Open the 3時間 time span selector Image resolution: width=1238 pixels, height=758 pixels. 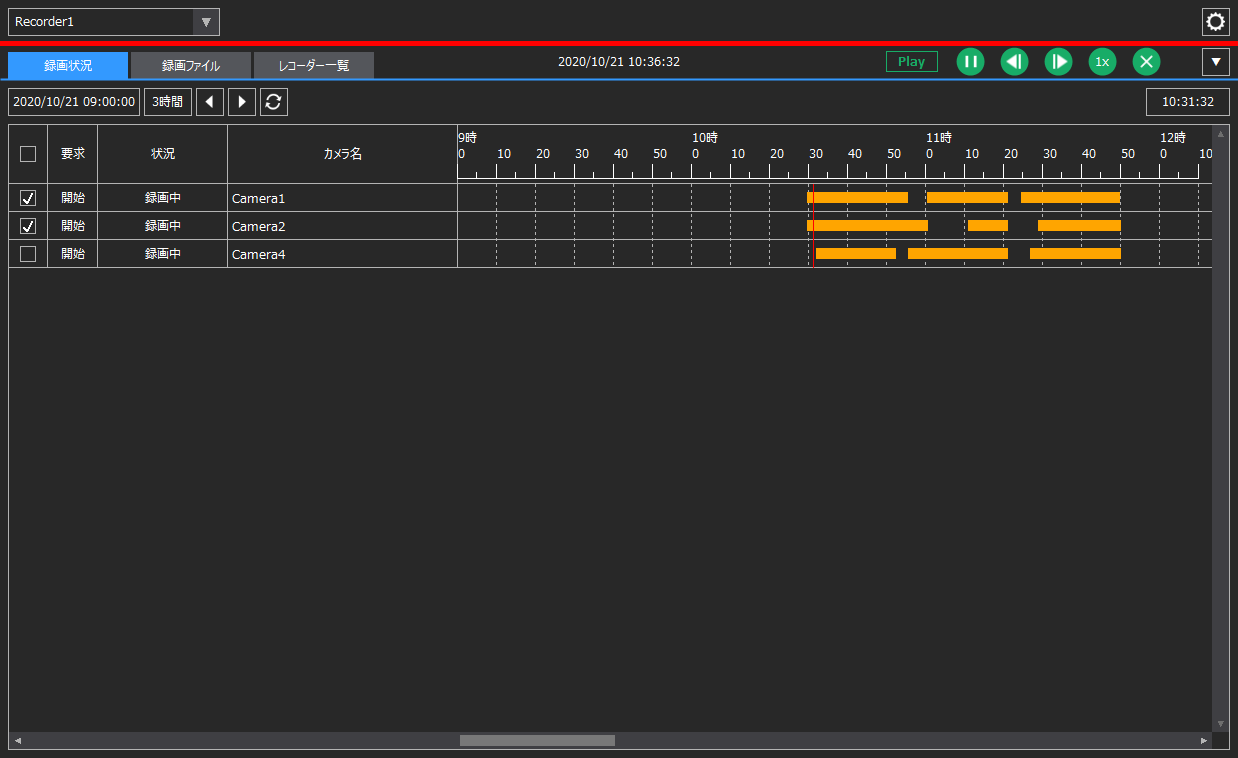[x=167, y=102]
